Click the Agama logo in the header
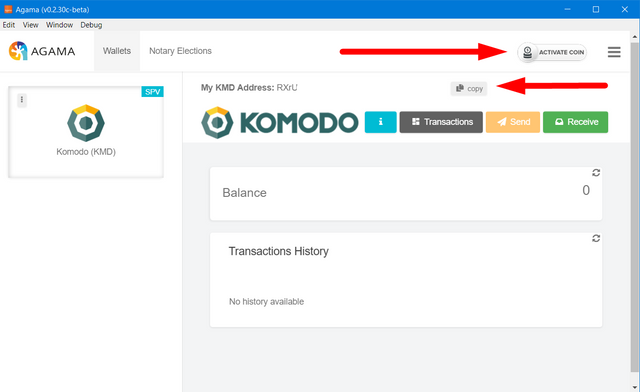The image size is (640, 392). click(42, 51)
